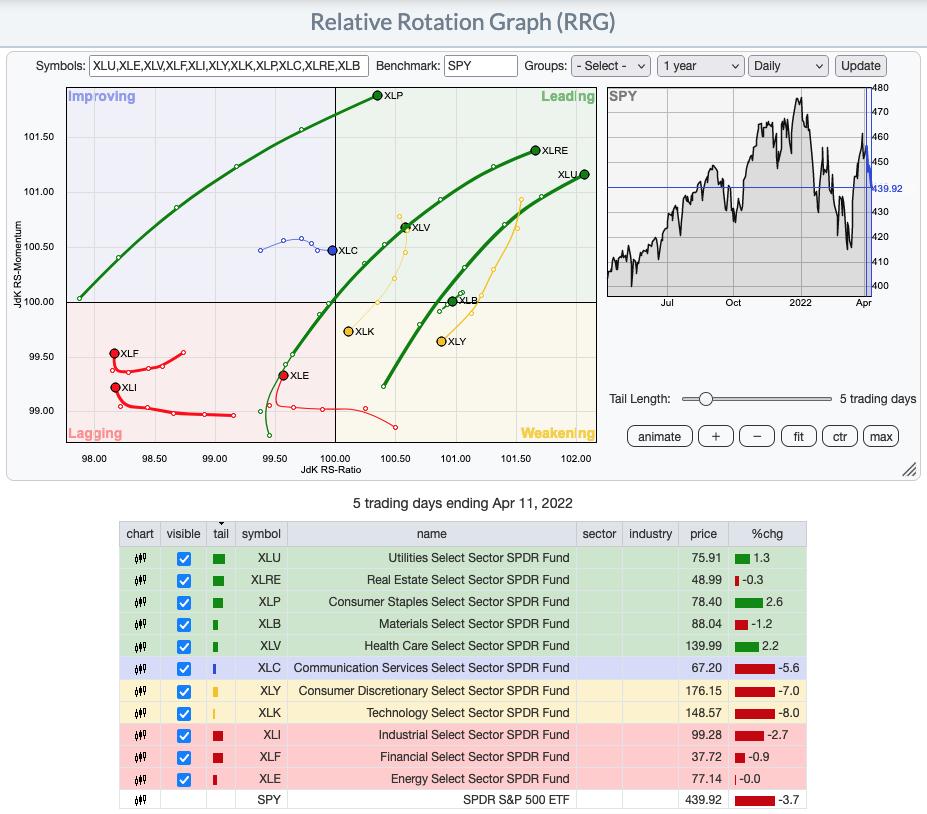Sort table by sector column header
Viewport: 927px width, 814px height.
[599, 534]
